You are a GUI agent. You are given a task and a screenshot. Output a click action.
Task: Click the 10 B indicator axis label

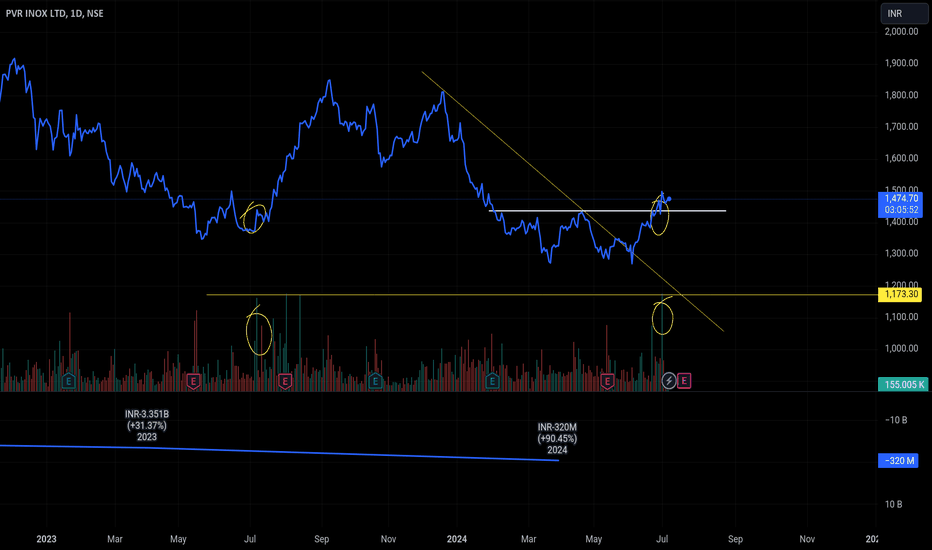click(893, 504)
